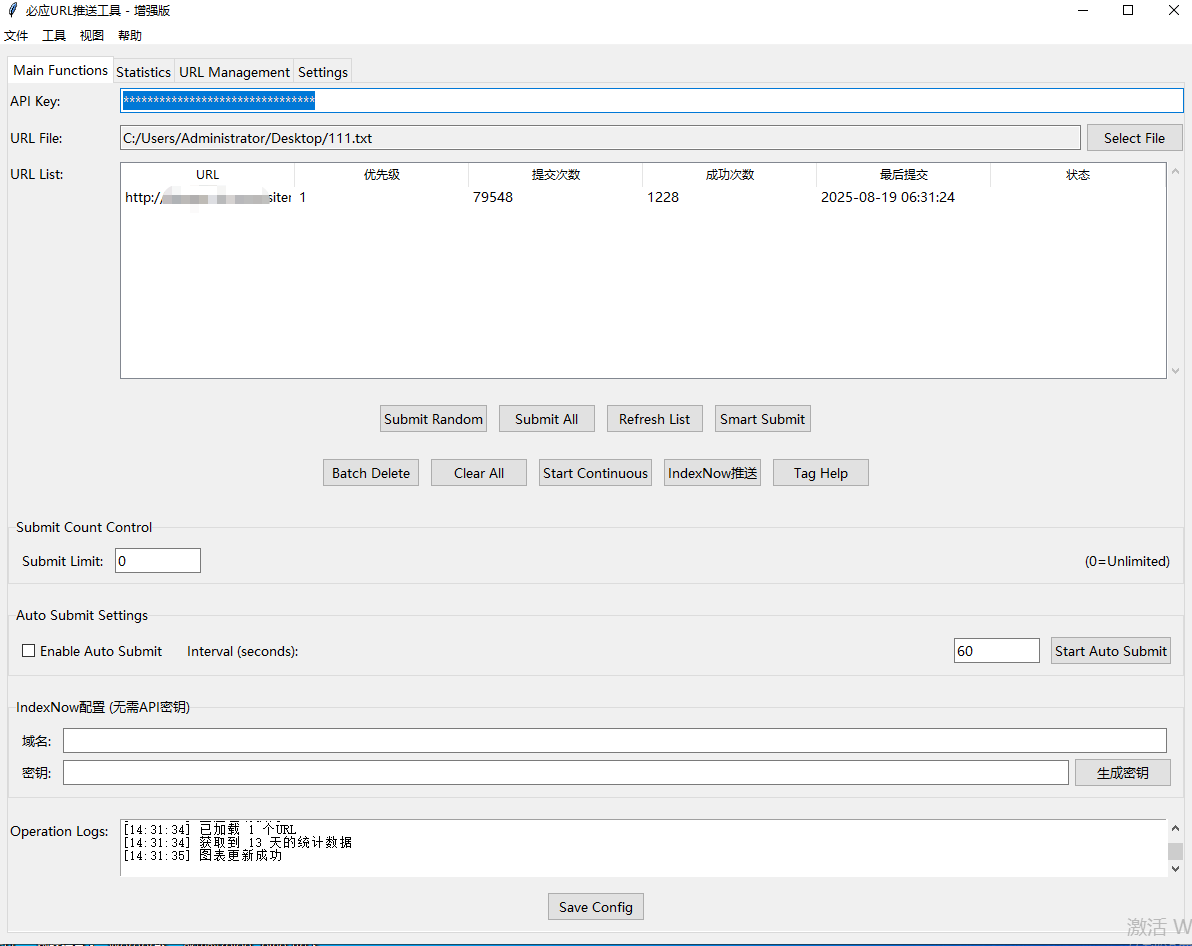Screen dimensions: 1192x946
Task: Click the URL list scrollbar up arrow
Action: (1175, 172)
